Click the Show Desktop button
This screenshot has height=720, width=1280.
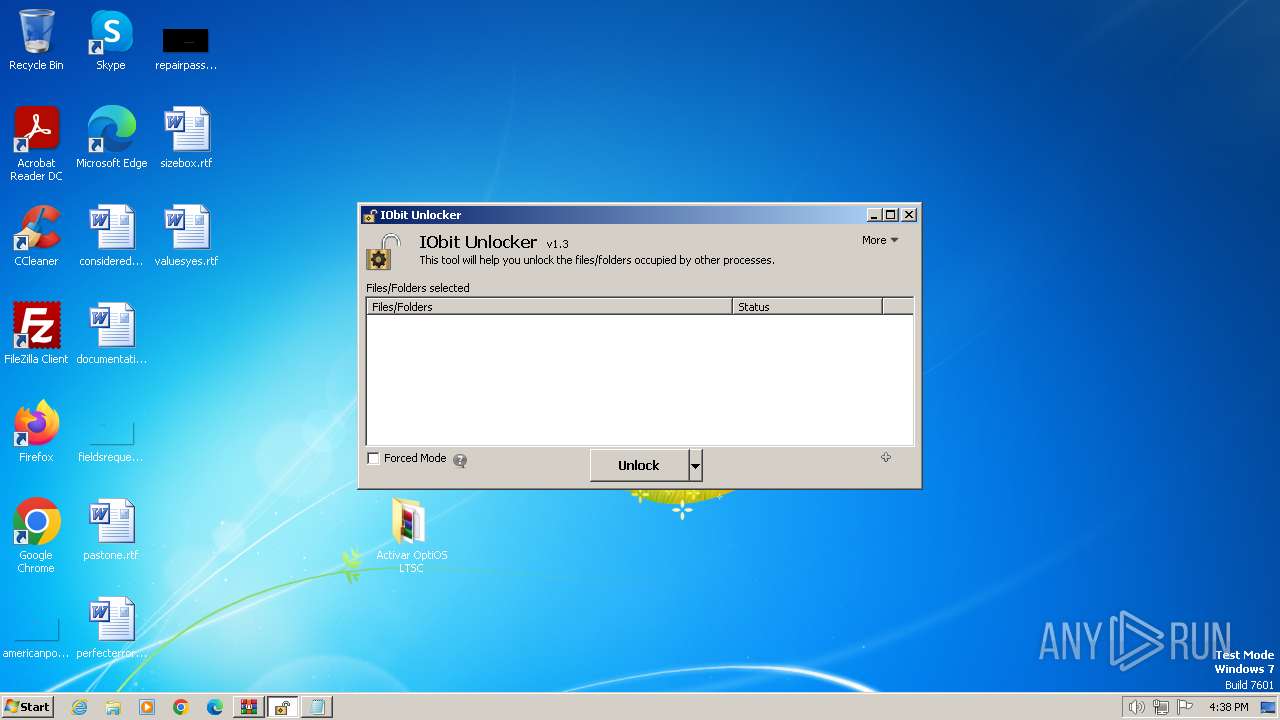pos(1268,707)
